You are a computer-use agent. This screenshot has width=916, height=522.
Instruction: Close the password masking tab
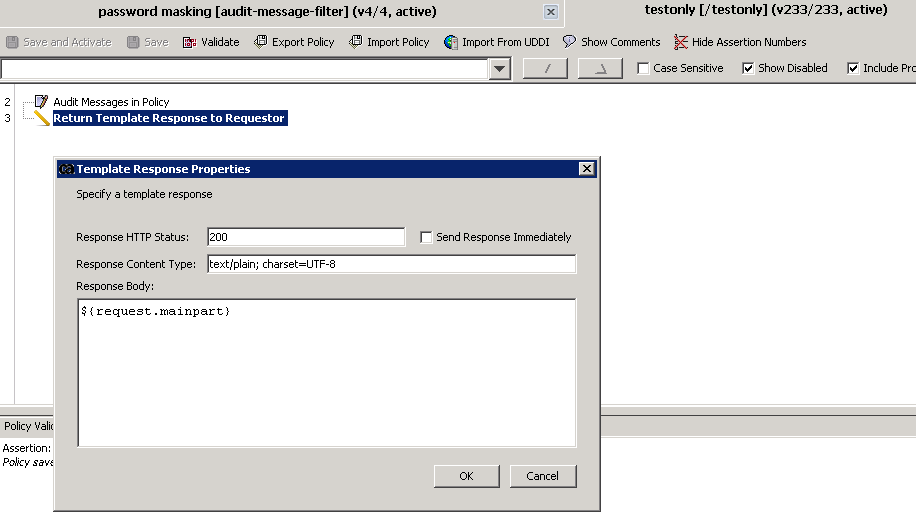tap(550, 12)
